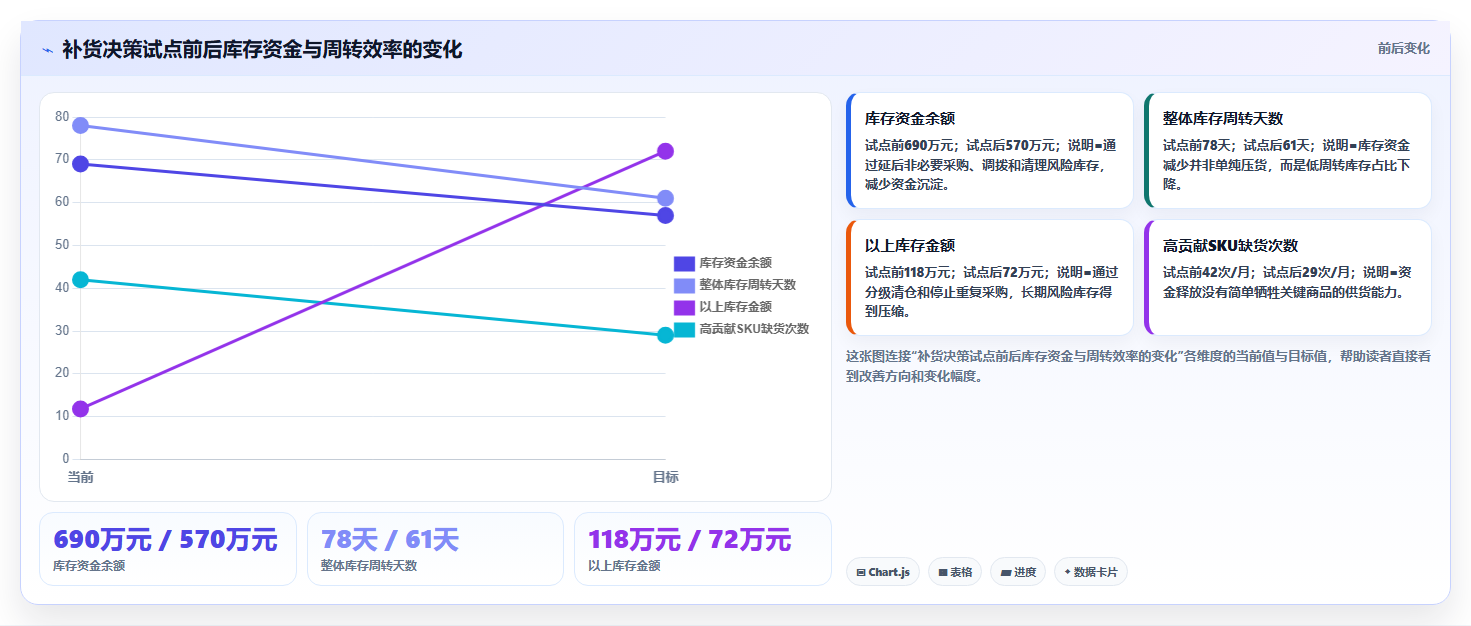The height and width of the screenshot is (626, 1471).
Task: Click the 118万元 / 72万元 stat value
Action: point(690,540)
